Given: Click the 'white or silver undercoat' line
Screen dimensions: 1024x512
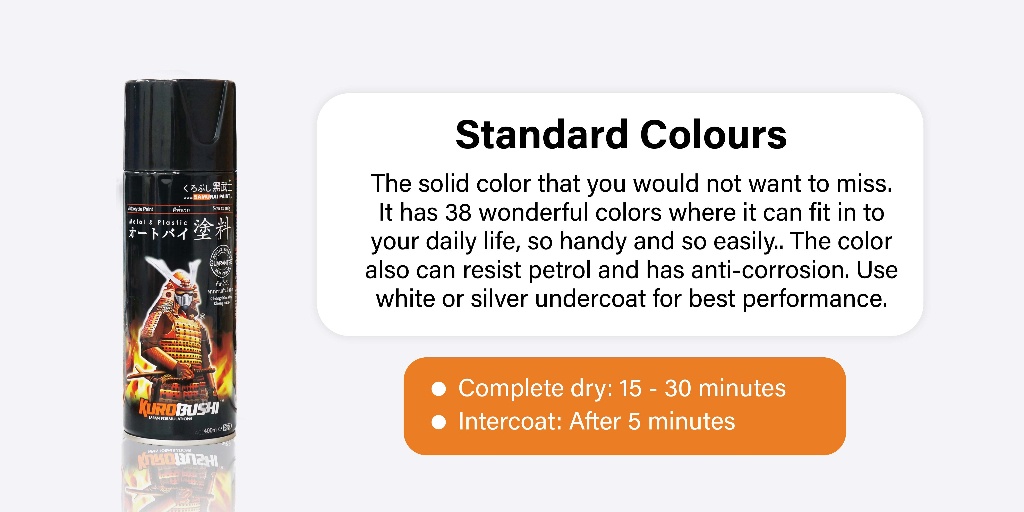Looking at the screenshot, I should pos(631,299).
